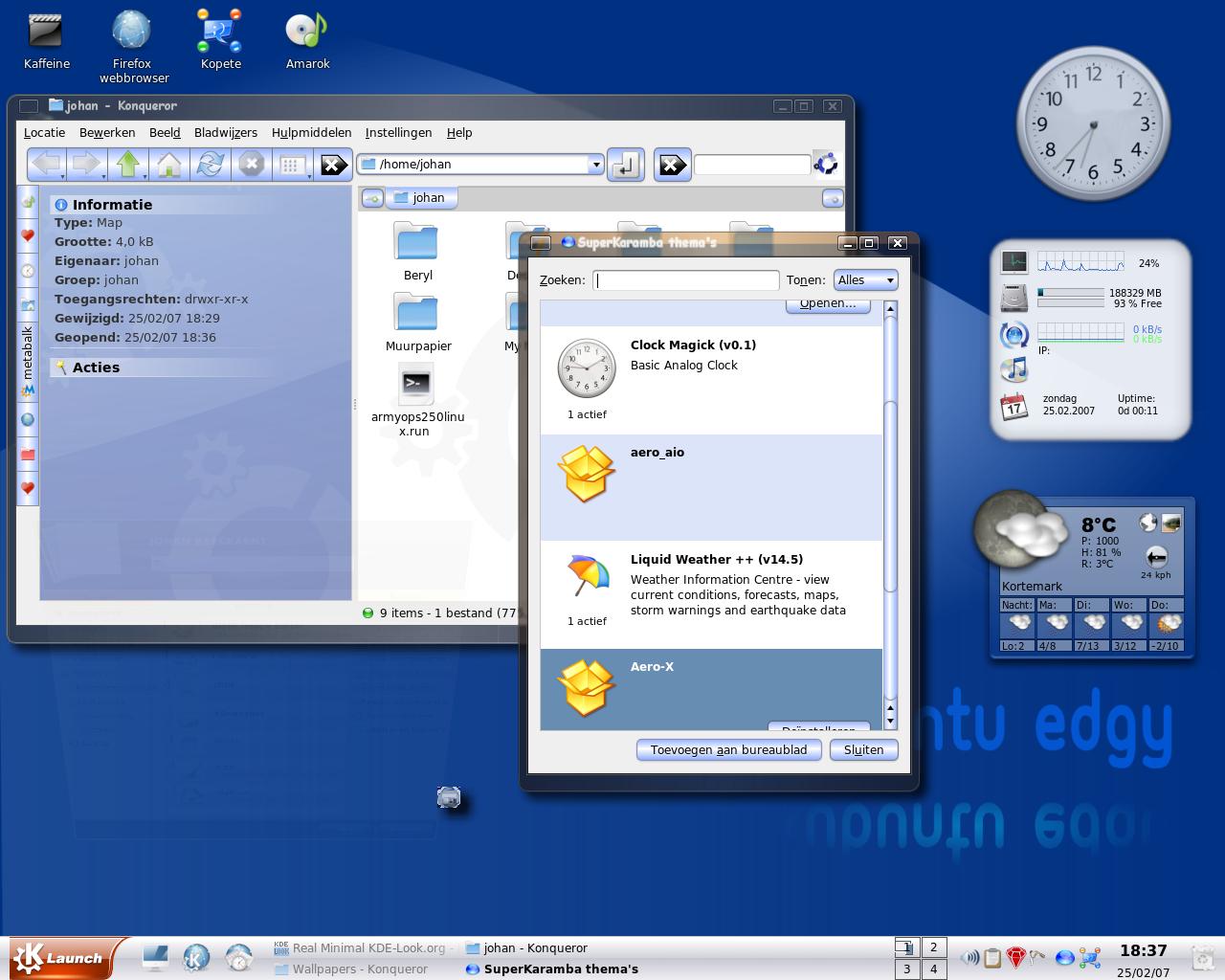Switch to virtual desktop 3
Image resolution: width=1225 pixels, height=980 pixels.
point(907,969)
